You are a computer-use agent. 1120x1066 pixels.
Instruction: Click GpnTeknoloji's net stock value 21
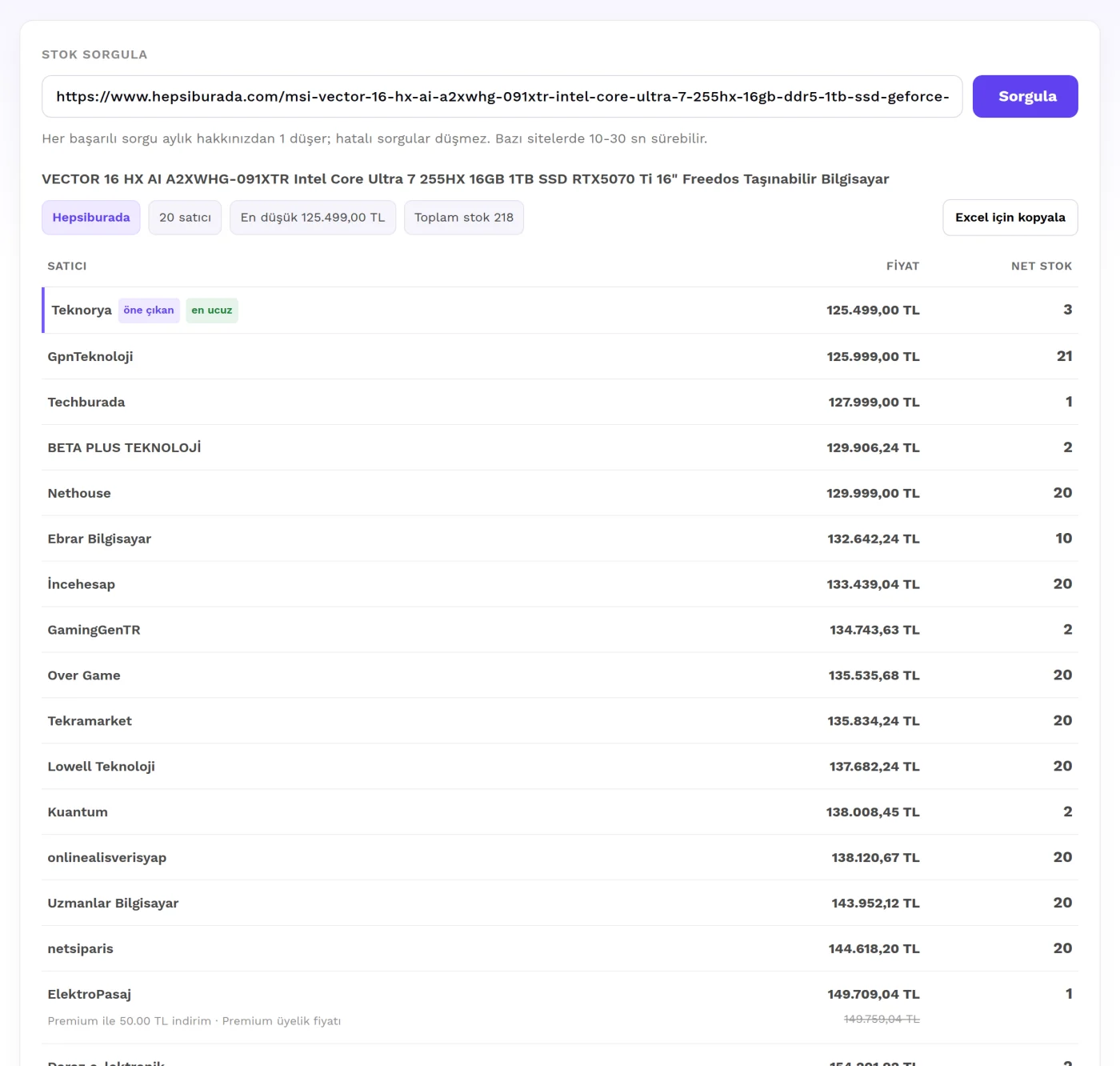tap(1064, 356)
